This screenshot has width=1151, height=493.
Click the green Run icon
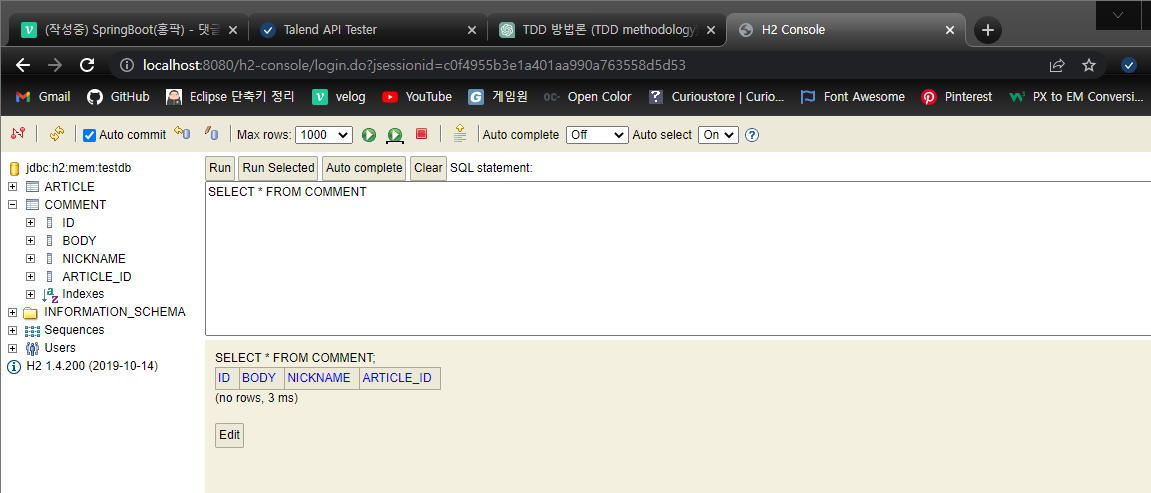(x=369, y=135)
